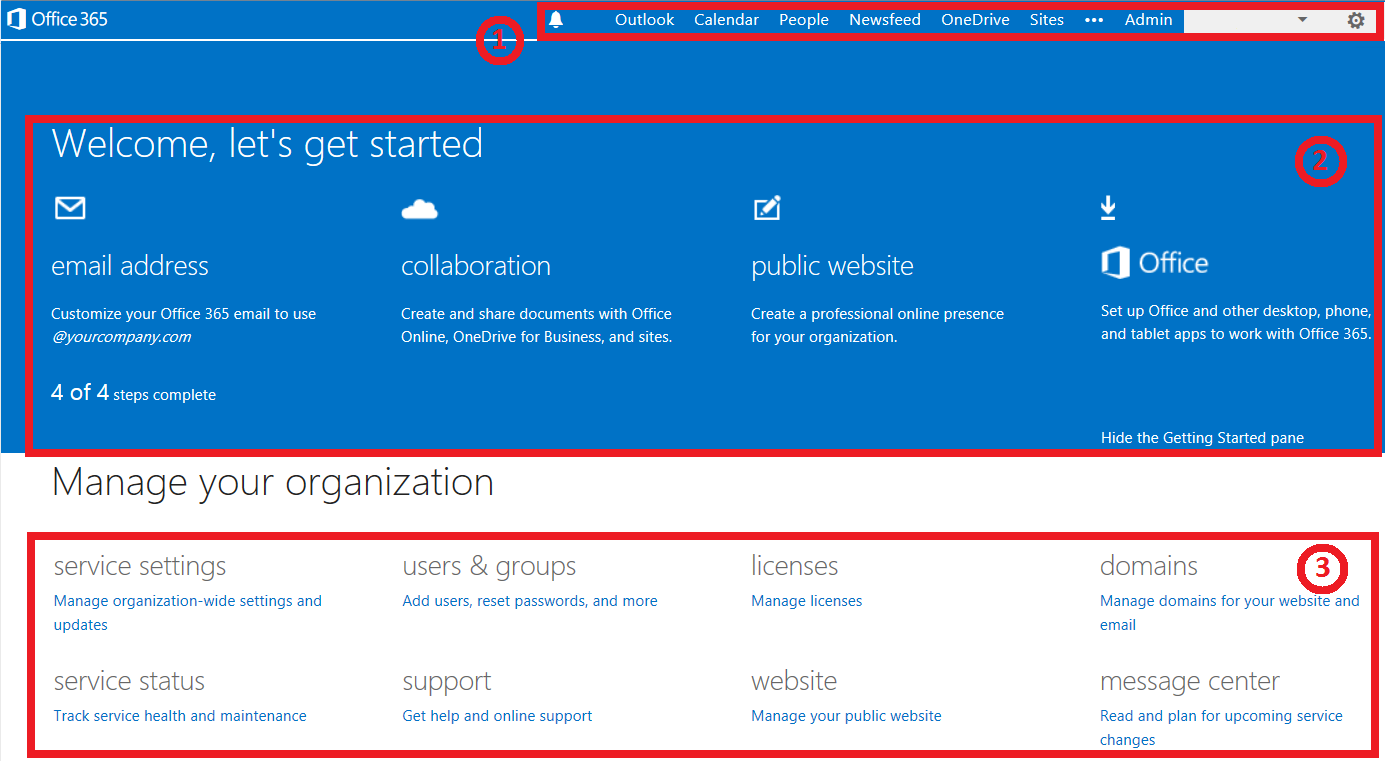The image size is (1385, 761).
Task: Click the Create and share documents description
Action: coord(537,325)
